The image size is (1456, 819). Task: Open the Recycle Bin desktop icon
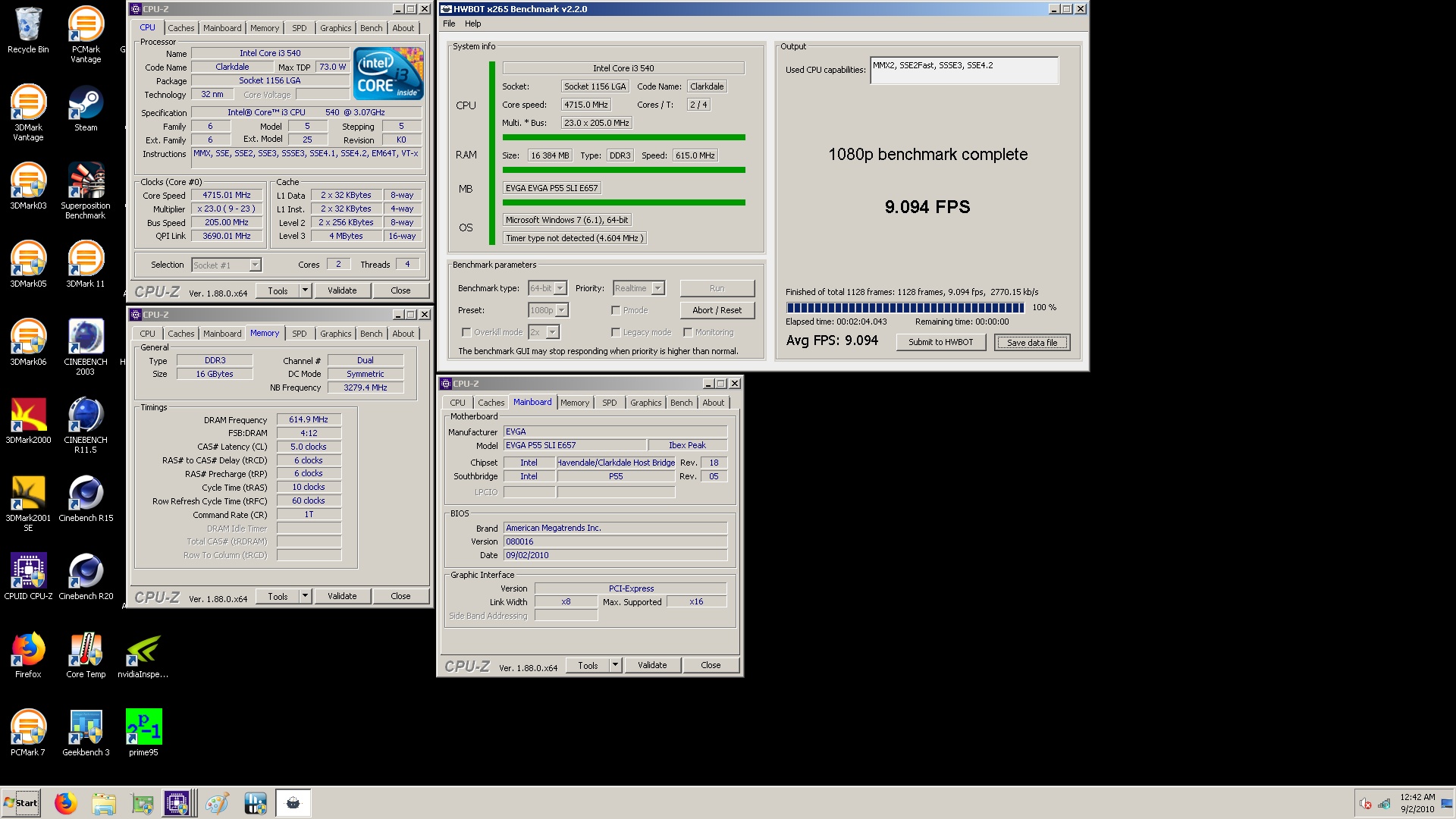(x=28, y=30)
